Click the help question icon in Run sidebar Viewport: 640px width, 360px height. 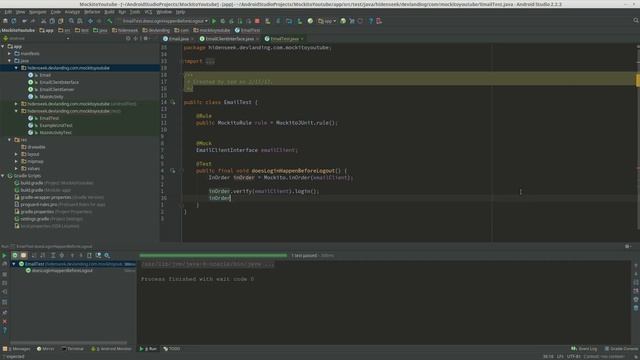tap(4, 331)
